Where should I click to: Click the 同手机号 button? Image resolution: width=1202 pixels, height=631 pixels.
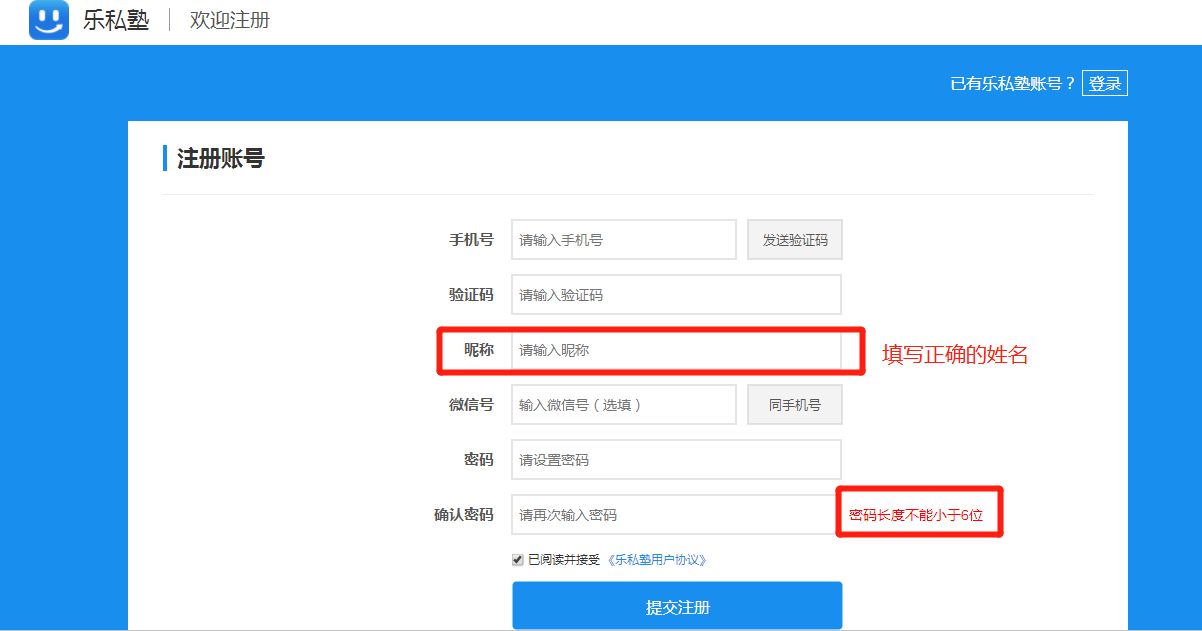tap(795, 405)
